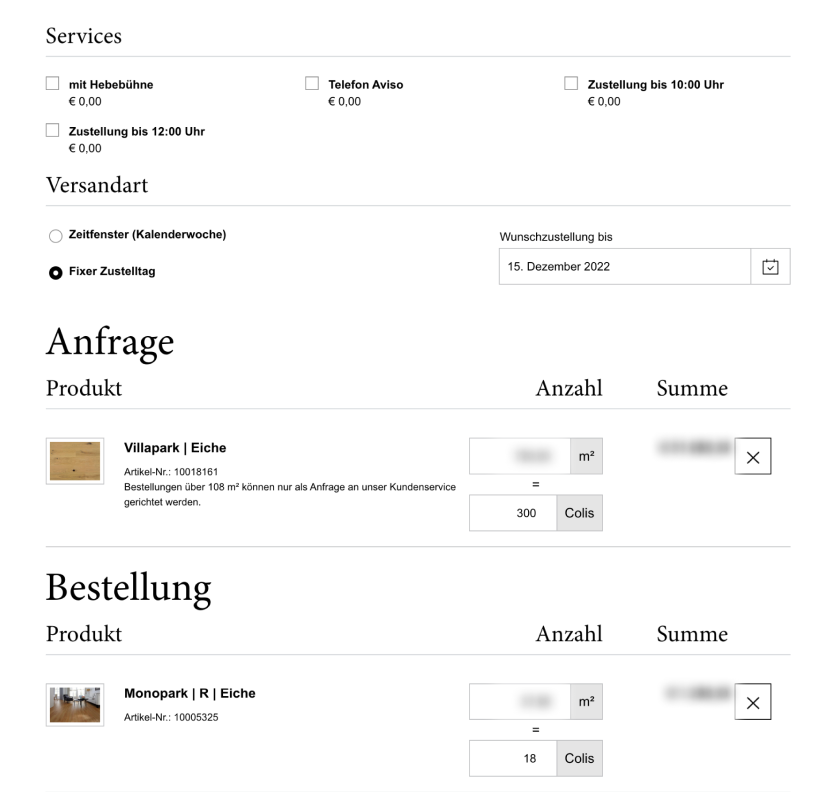The image size is (831, 807).
Task: Click the Colis unit below Monopark quantity
Action: (x=580, y=758)
